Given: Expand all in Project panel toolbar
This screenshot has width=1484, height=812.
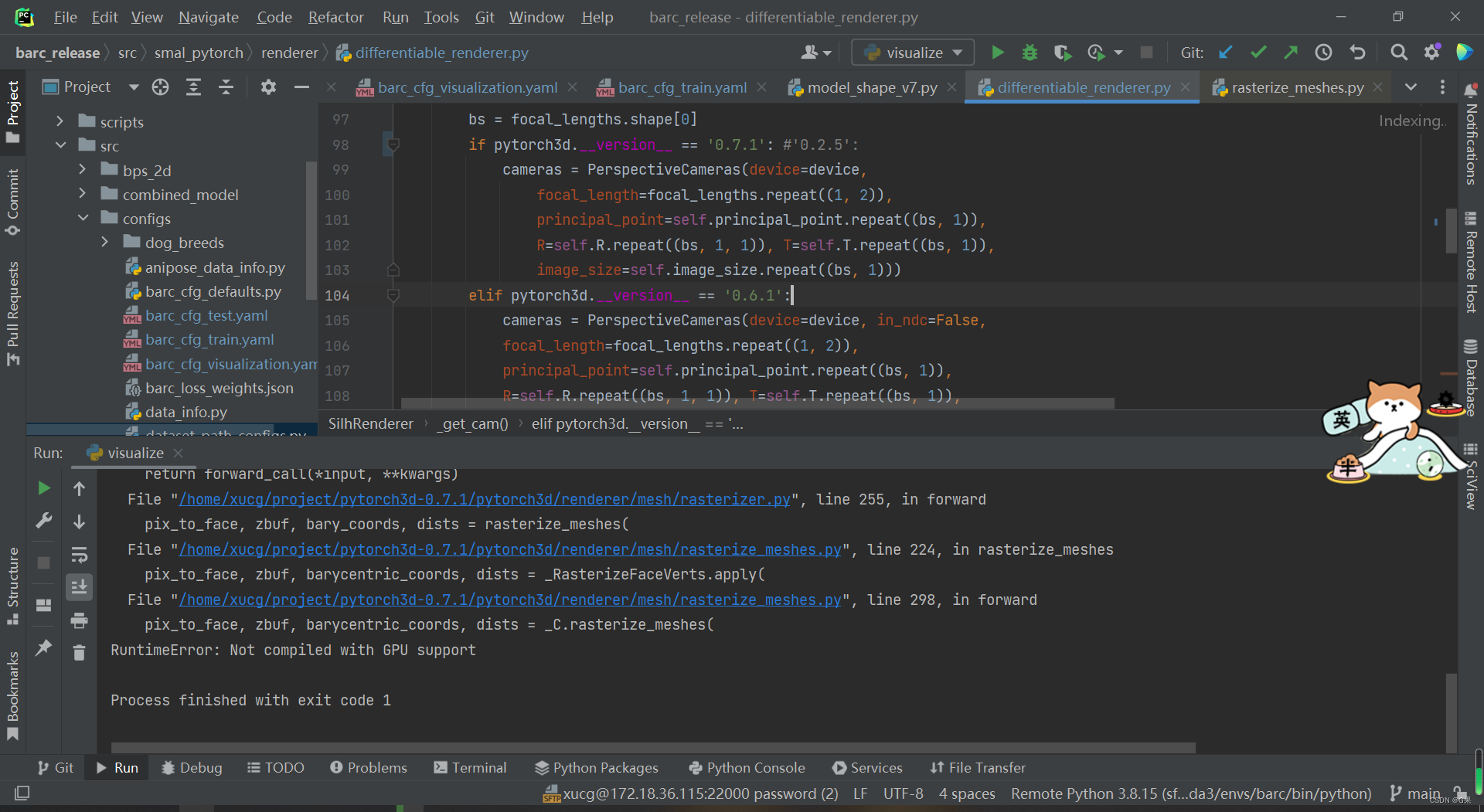Looking at the screenshot, I should click(x=193, y=87).
